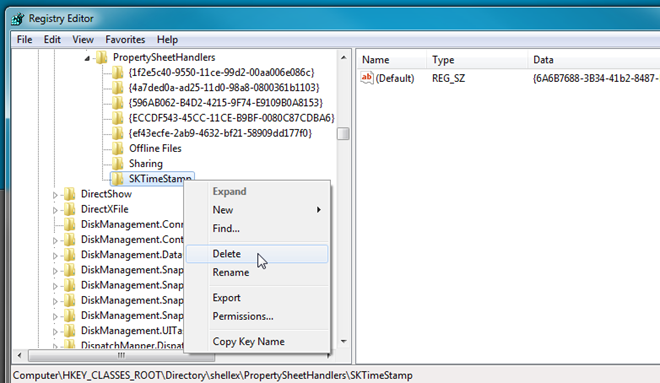Click the Offline Files folder icon

[117, 148]
